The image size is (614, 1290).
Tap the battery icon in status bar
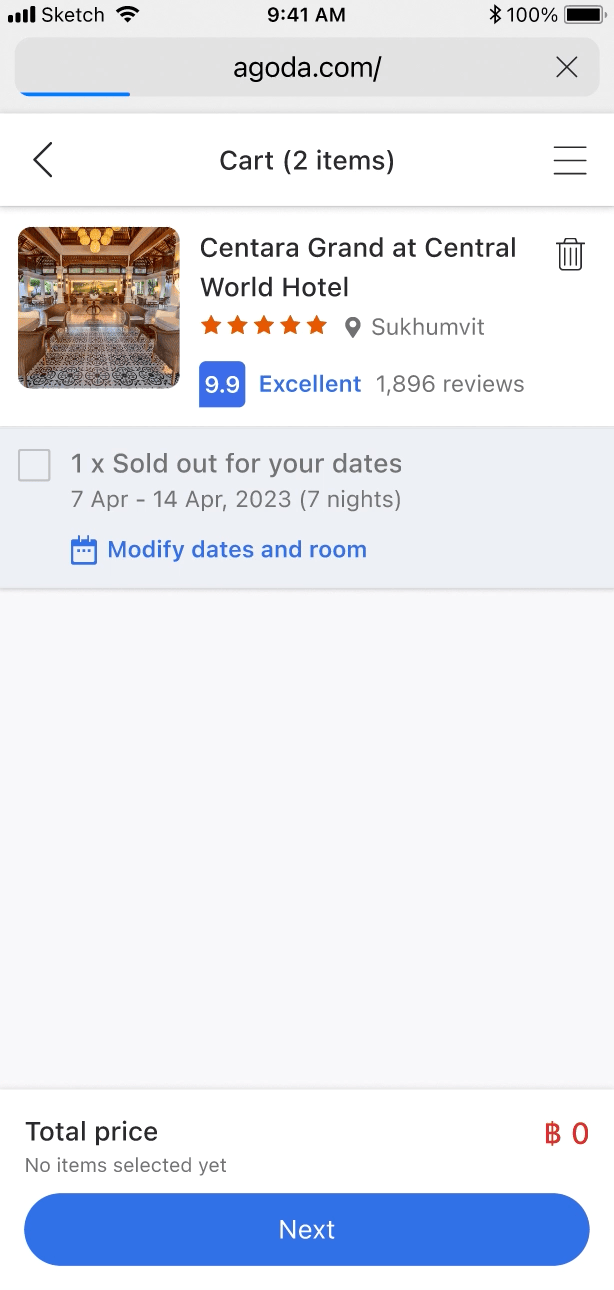tap(583, 15)
